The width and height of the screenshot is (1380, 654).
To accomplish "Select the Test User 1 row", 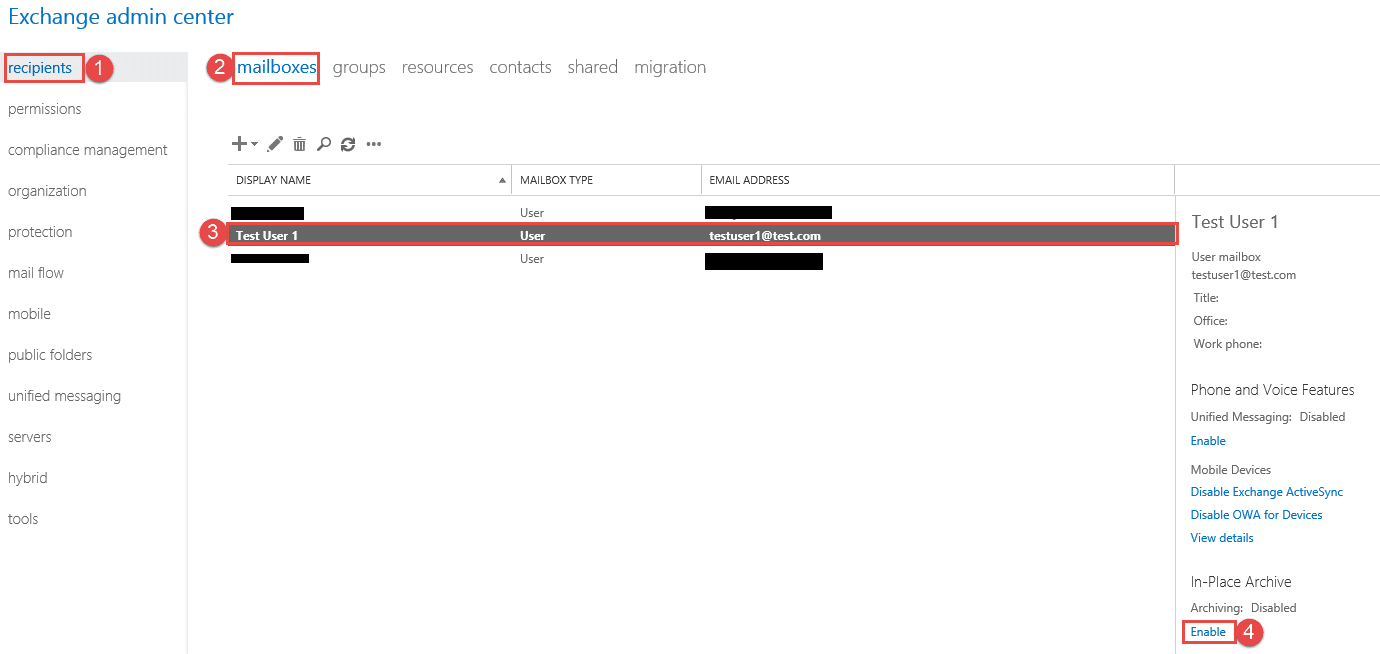I will pyautogui.click(x=702, y=236).
